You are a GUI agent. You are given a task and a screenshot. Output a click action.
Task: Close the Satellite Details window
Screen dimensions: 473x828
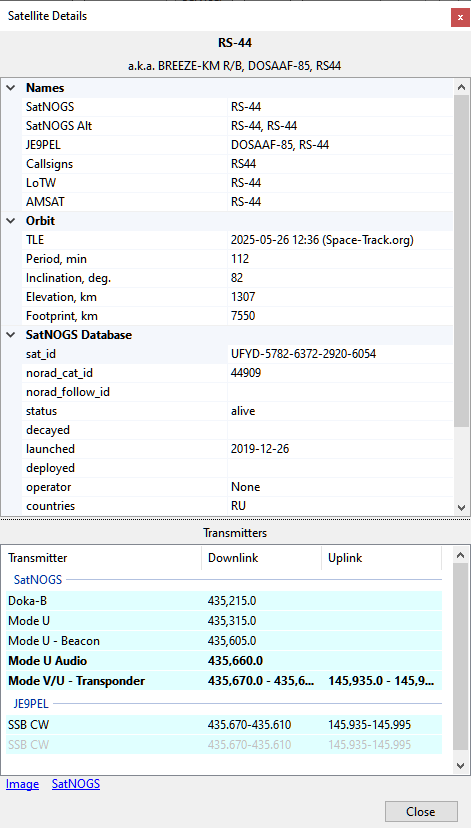coord(460,17)
